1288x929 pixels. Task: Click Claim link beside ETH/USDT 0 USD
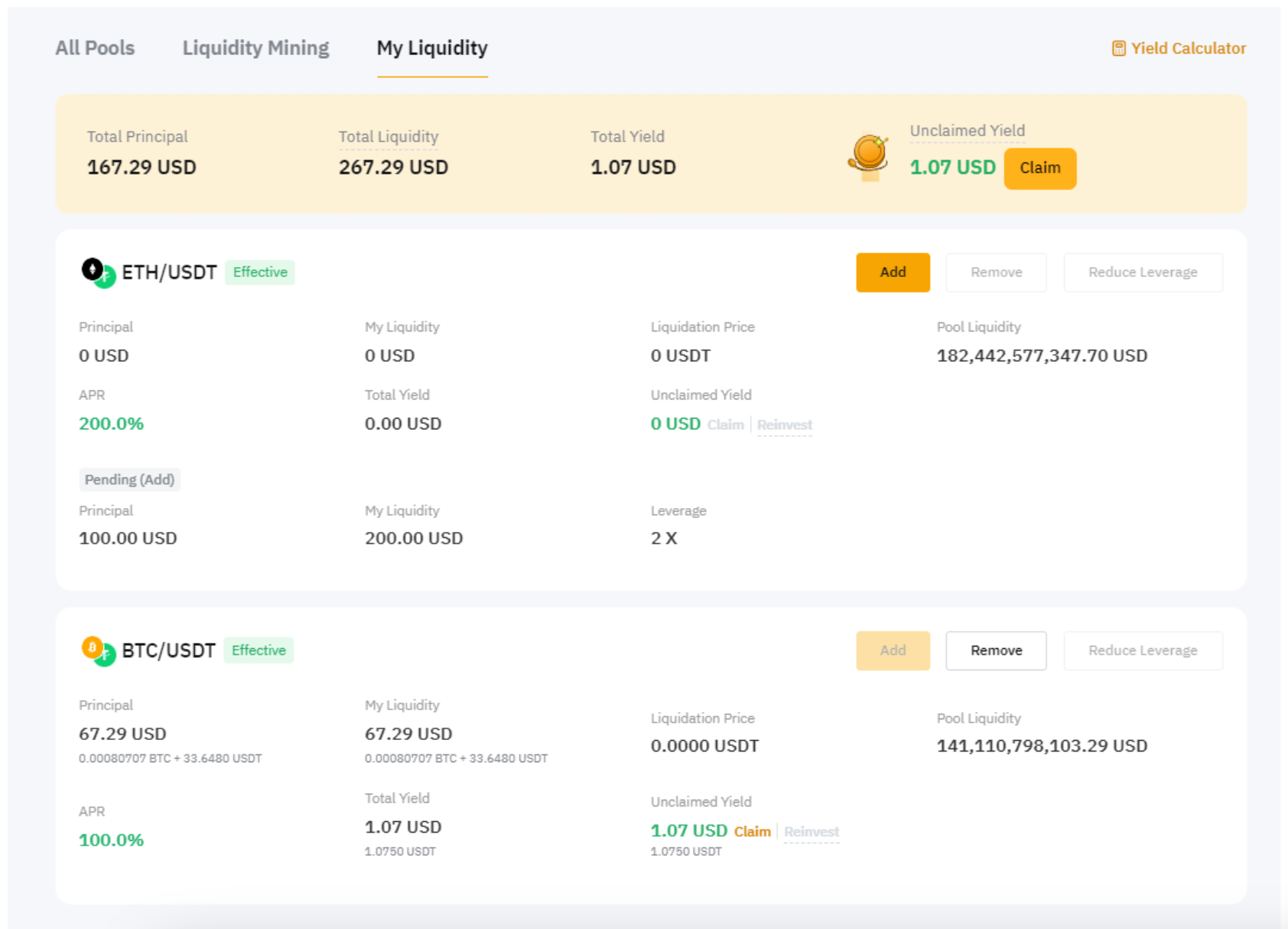(x=725, y=425)
